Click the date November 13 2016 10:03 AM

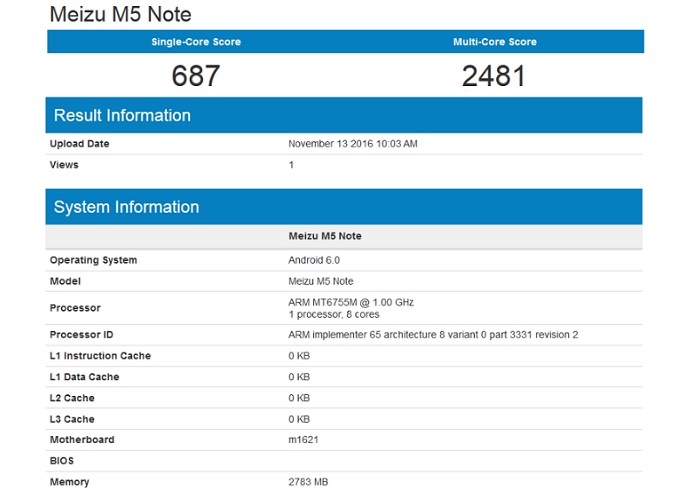(x=353, y=144)
